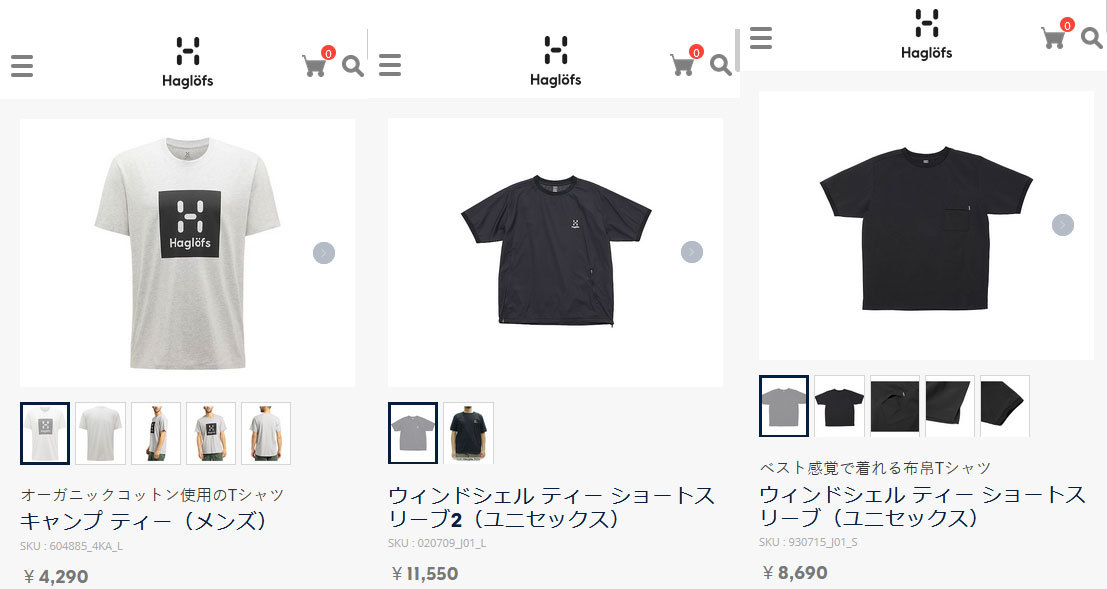The height and width of the screenshot is (589, 1107).
Task: Open キャンプ ティー（メンズ） product title
Action: [145, 521]
